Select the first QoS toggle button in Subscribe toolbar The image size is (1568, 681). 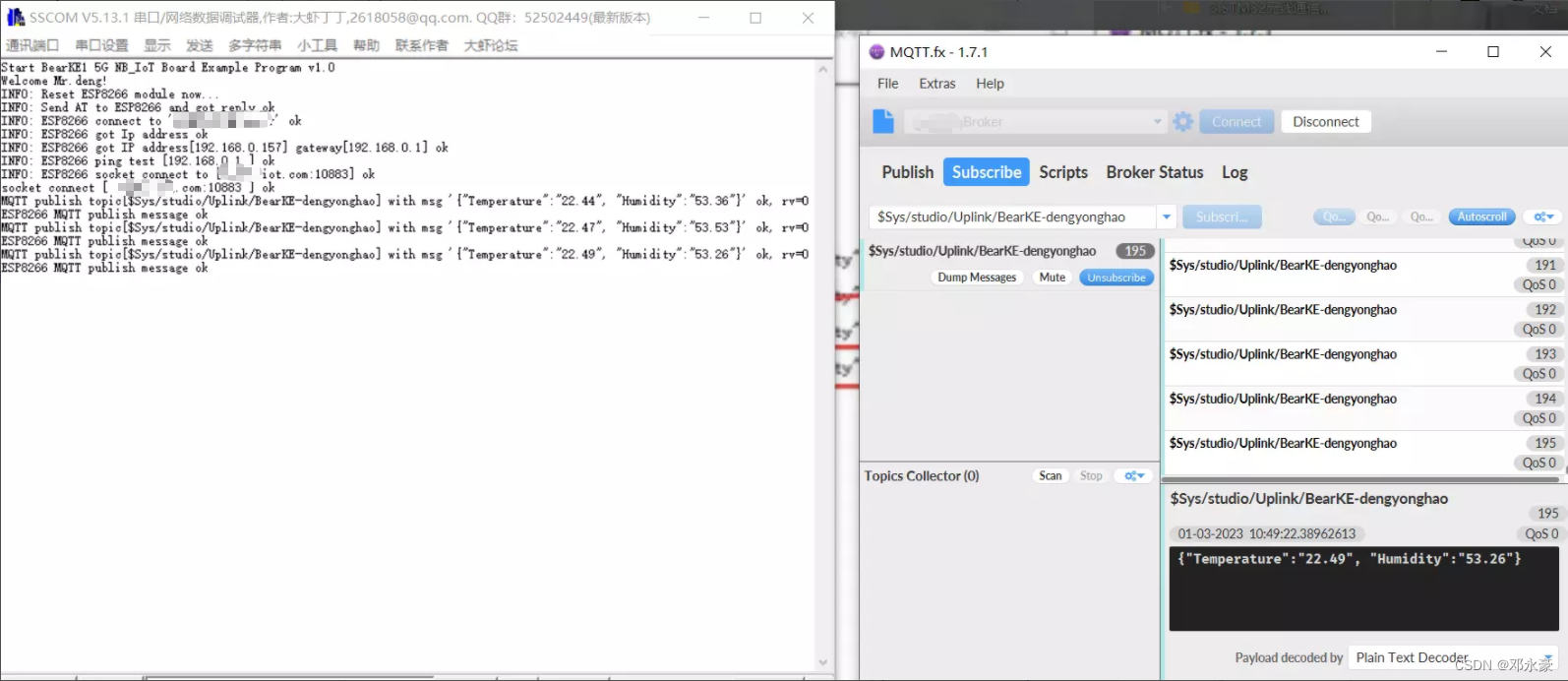click(1334, 217)
